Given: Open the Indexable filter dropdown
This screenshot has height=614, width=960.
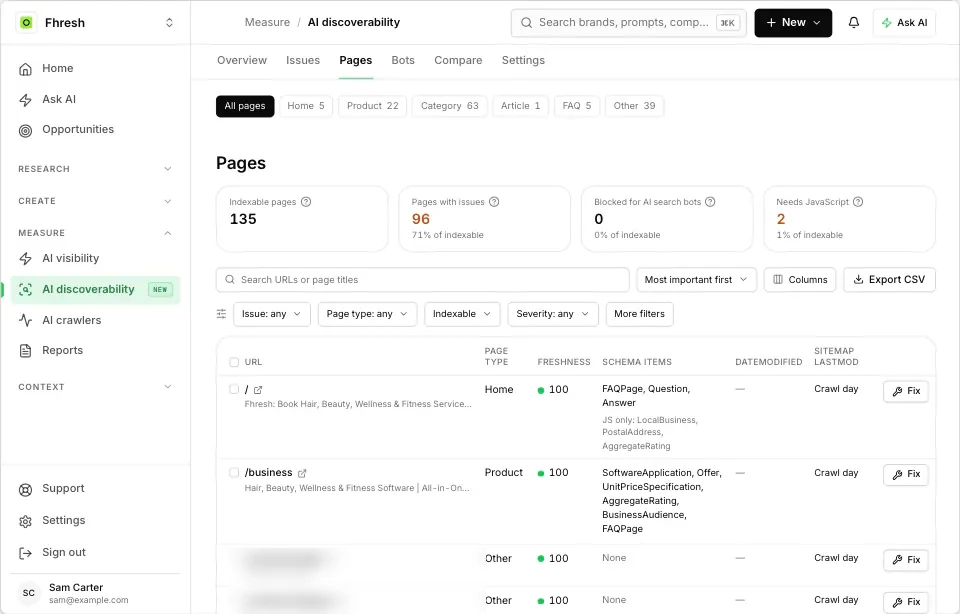Looking at the screenshot, I should click(462, 314).
